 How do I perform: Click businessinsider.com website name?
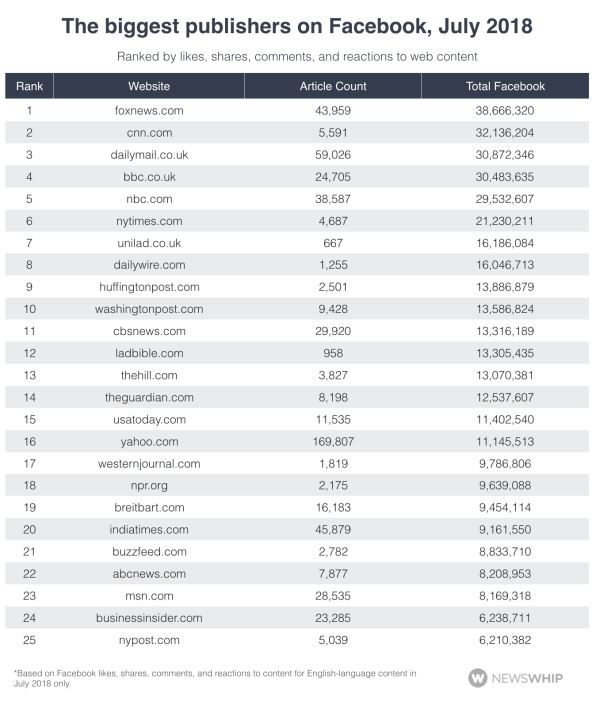149,618
